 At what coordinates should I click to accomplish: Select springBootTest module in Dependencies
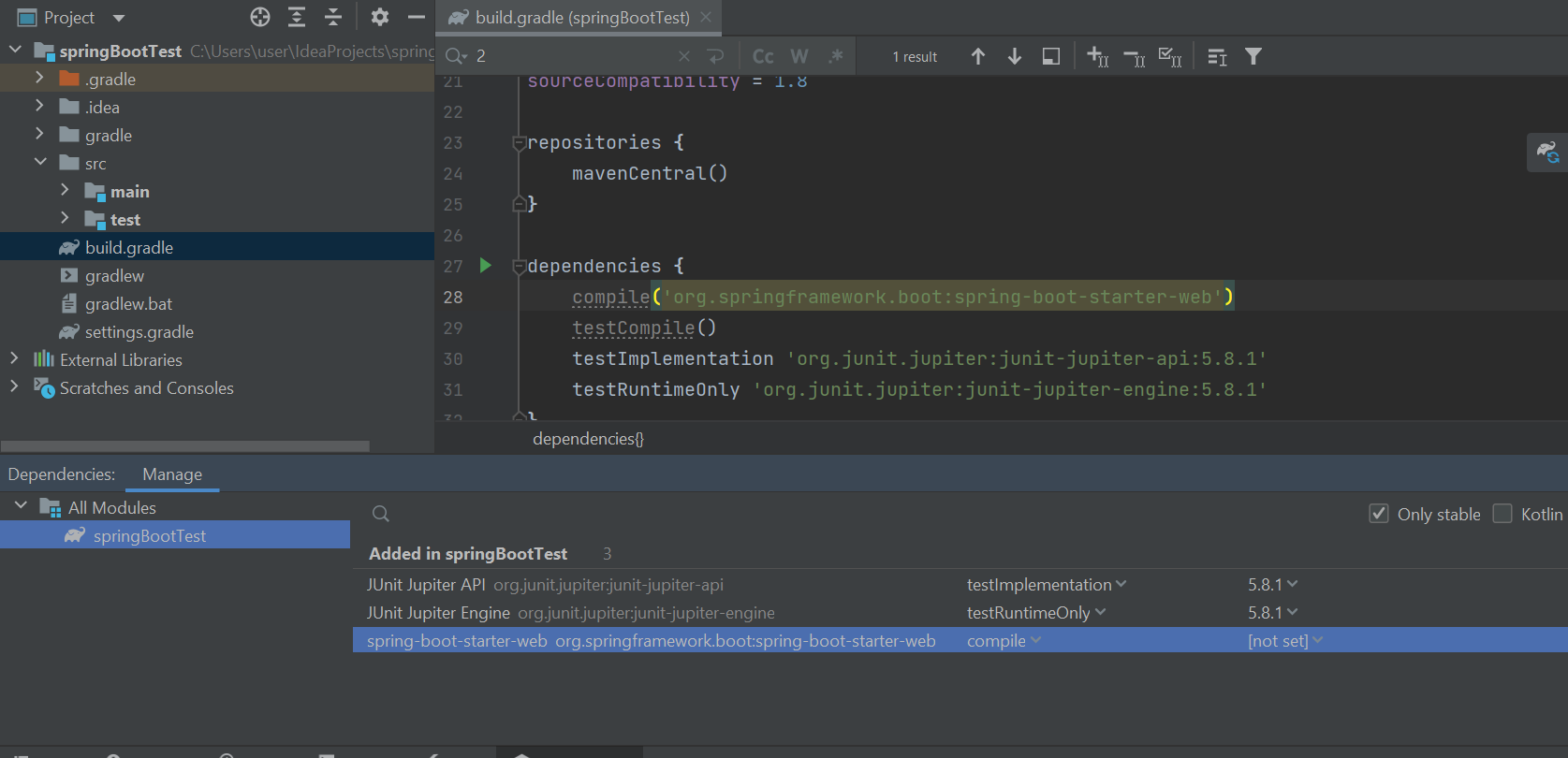tap(175, 535)
